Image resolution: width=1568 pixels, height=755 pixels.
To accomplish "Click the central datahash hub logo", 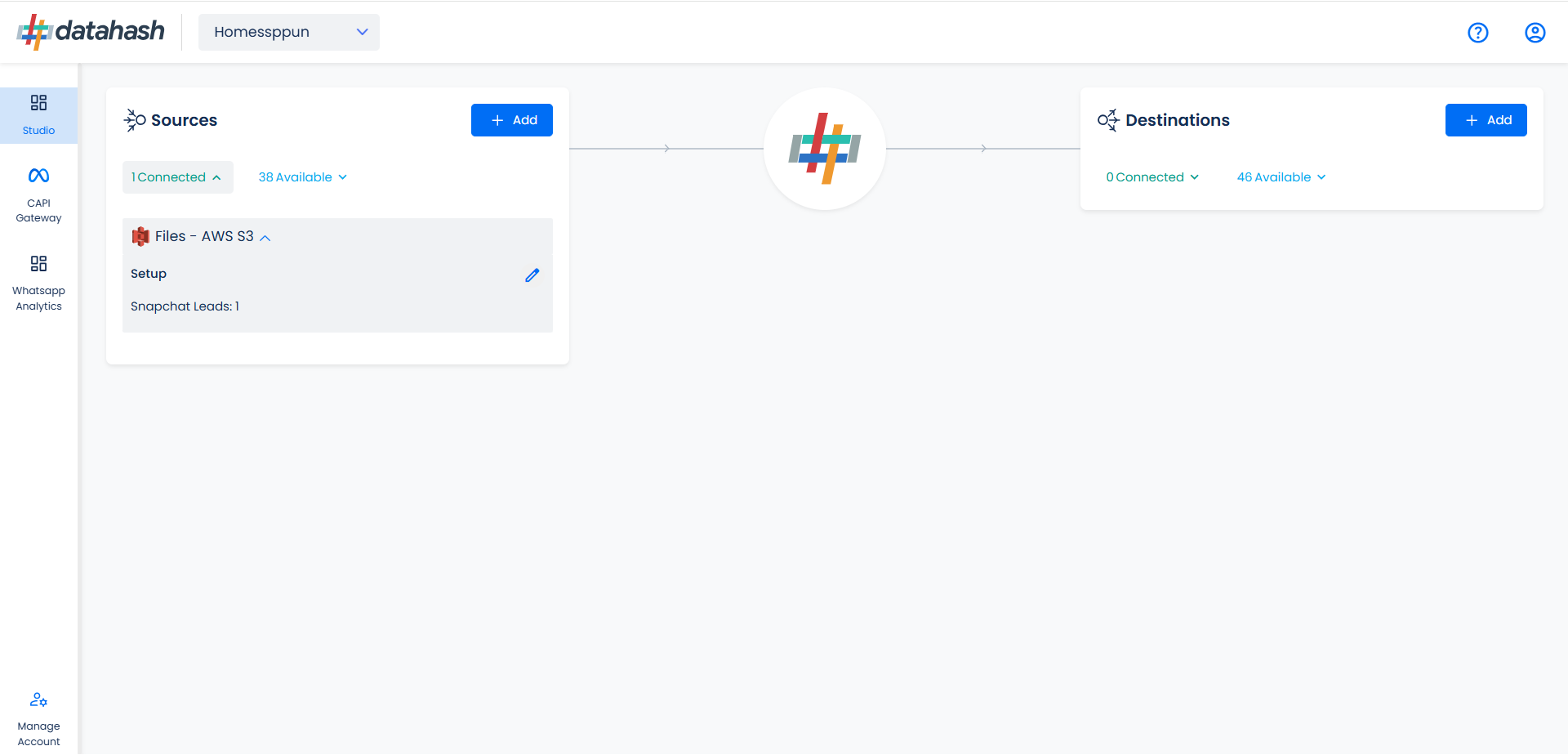I will point(825,149).
